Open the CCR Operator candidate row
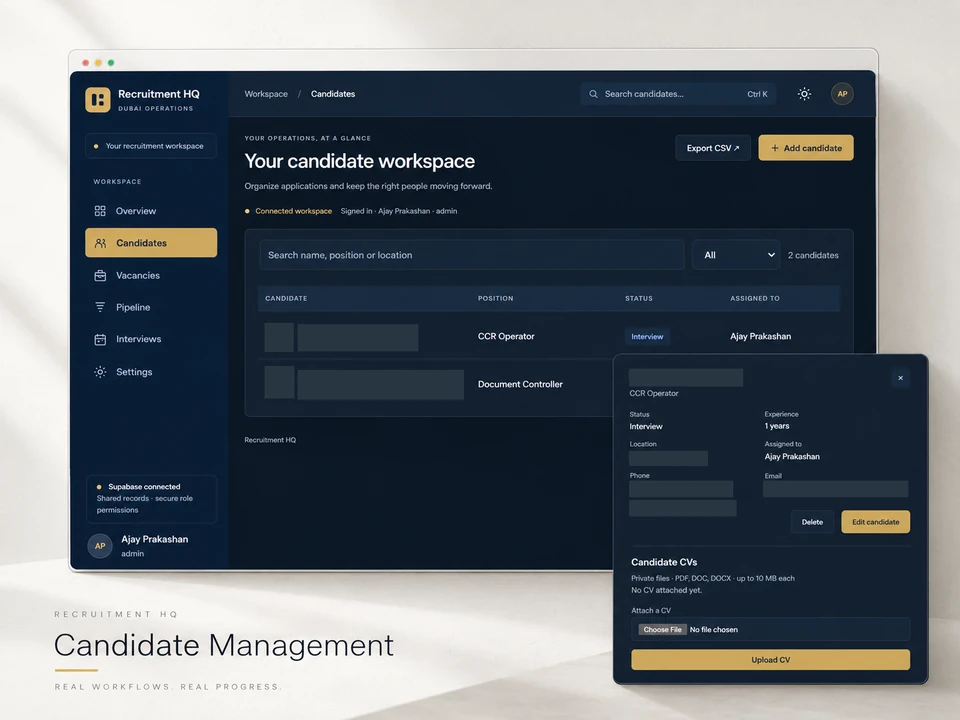 (549, 336)
